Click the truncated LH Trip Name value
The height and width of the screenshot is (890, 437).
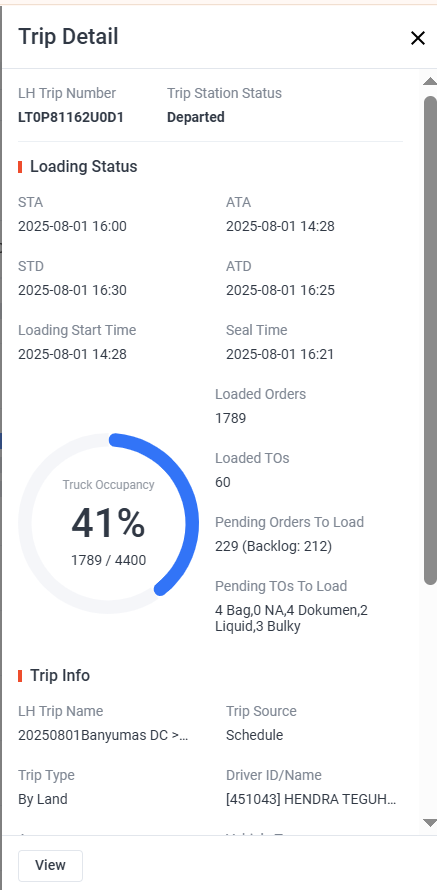(103, 735)
